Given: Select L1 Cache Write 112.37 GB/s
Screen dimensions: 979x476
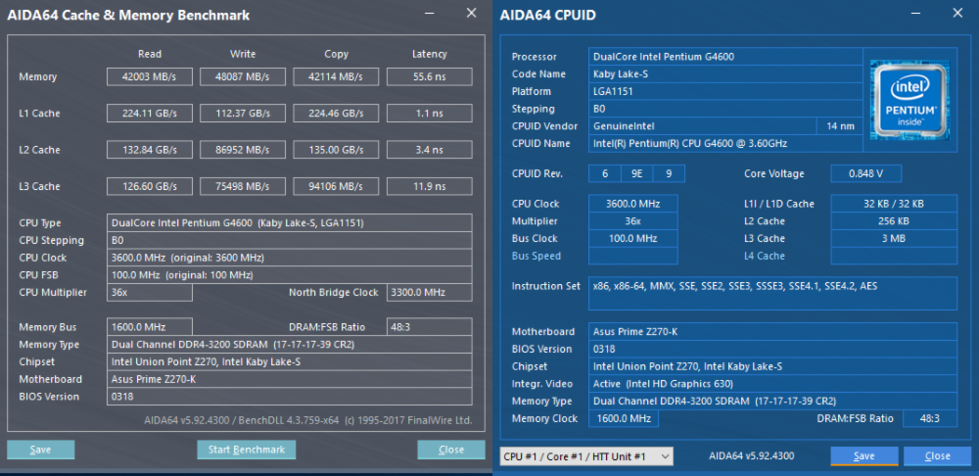Looking at the screenshot, I should (x=243, y=113).
